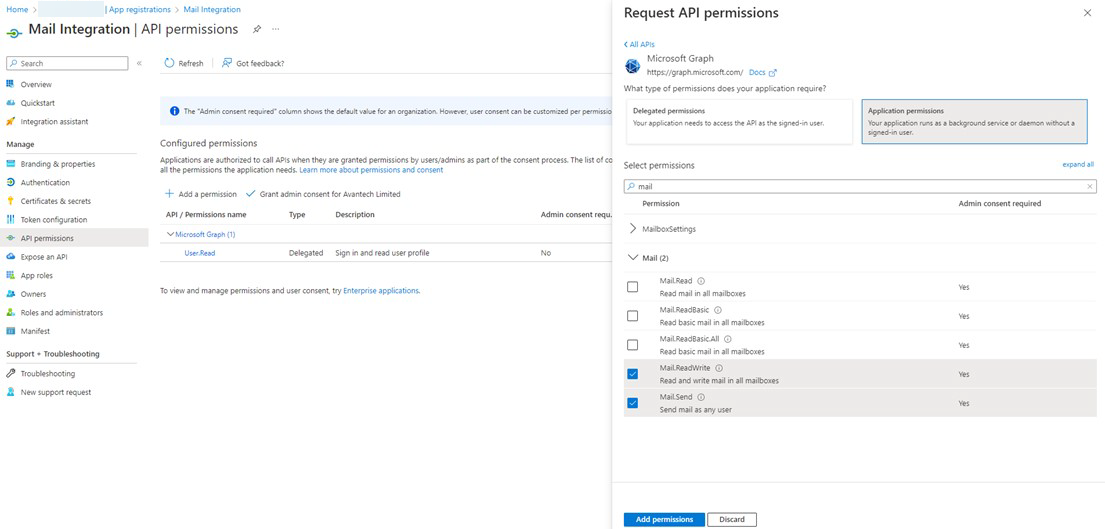Click the pin icon next to the page title

click(x=257, y=29)
